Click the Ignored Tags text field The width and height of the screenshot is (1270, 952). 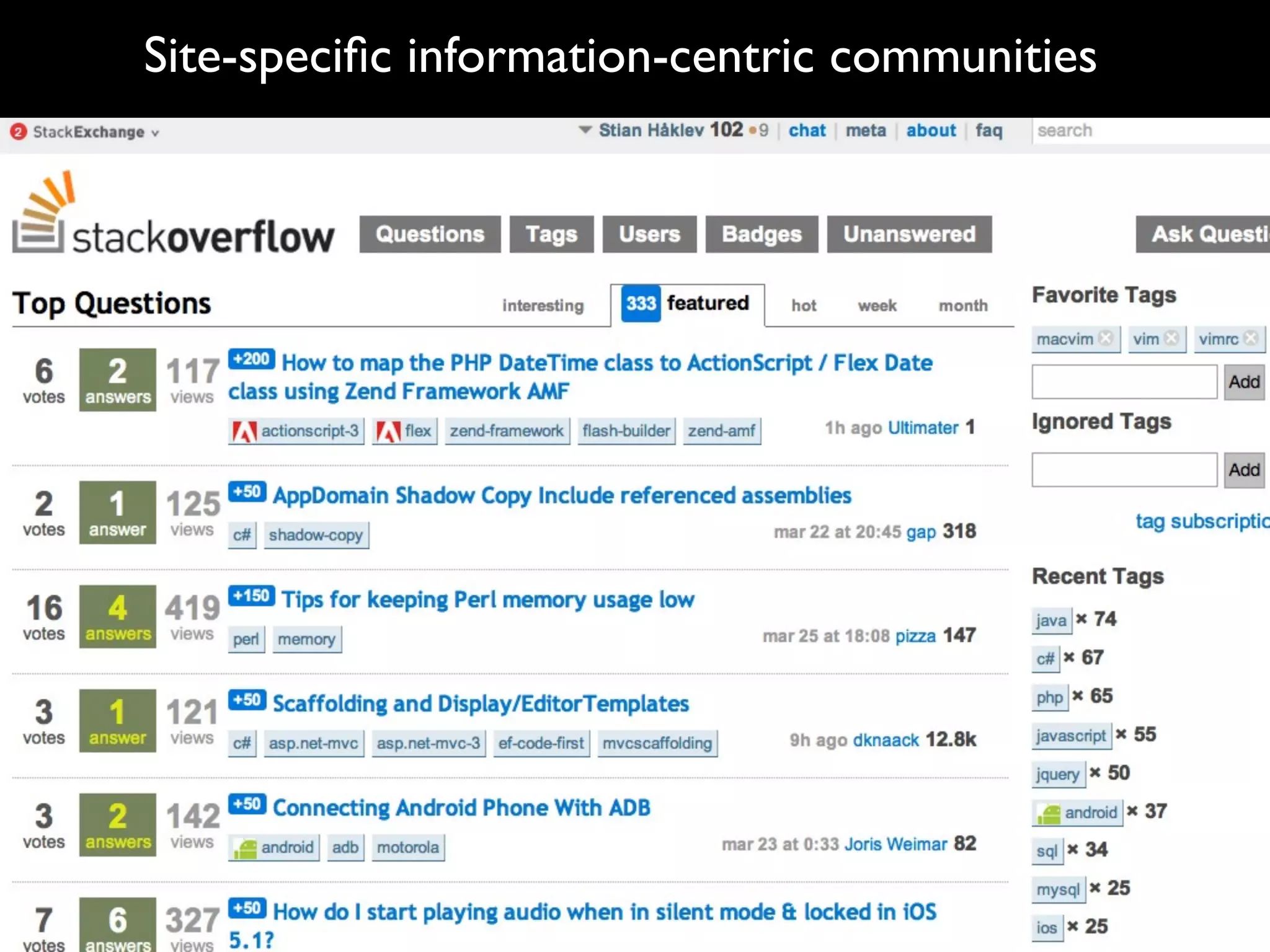tap(1124, 470)
